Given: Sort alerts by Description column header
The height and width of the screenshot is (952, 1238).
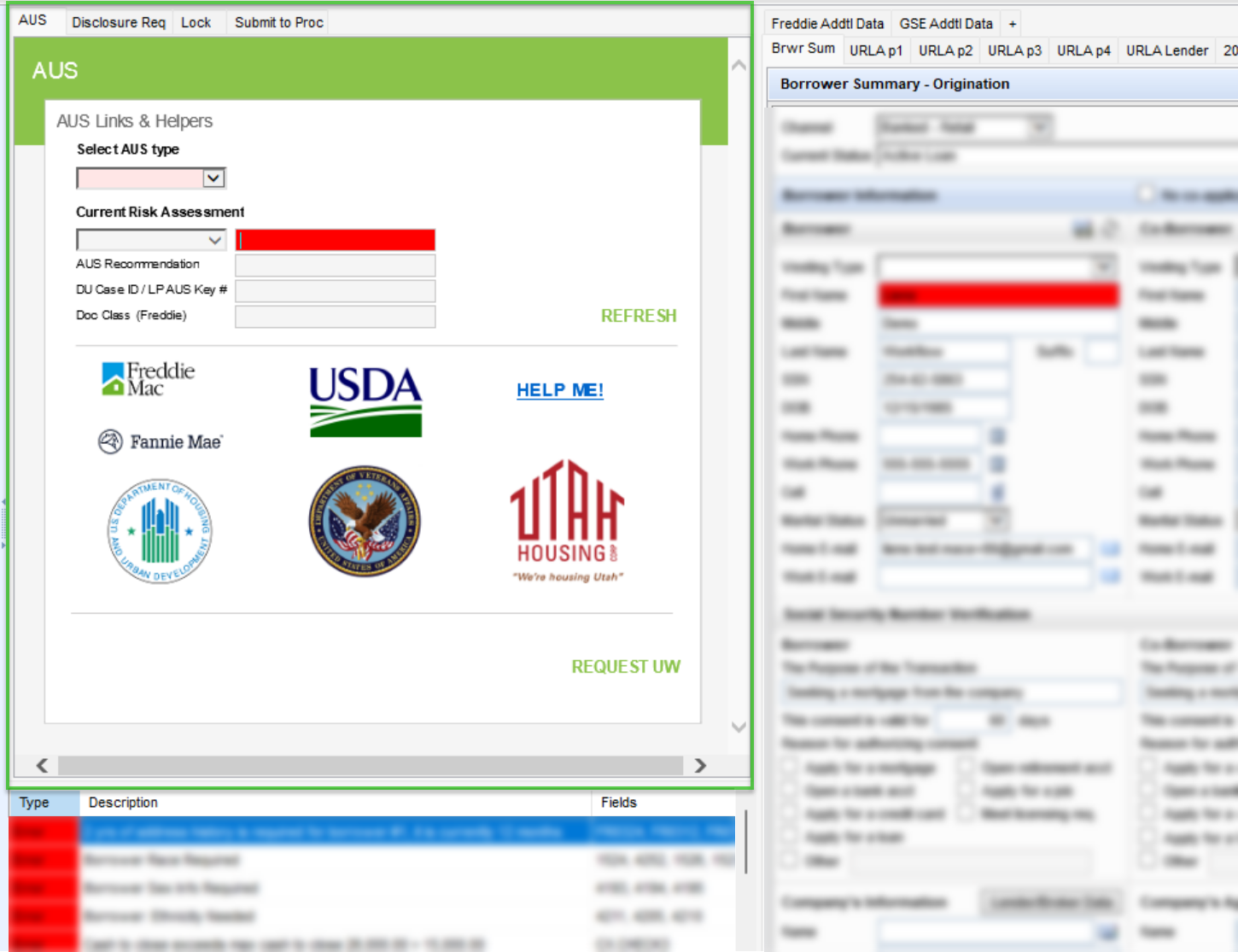Looking at the screenshot, I should tap(336, 803).
